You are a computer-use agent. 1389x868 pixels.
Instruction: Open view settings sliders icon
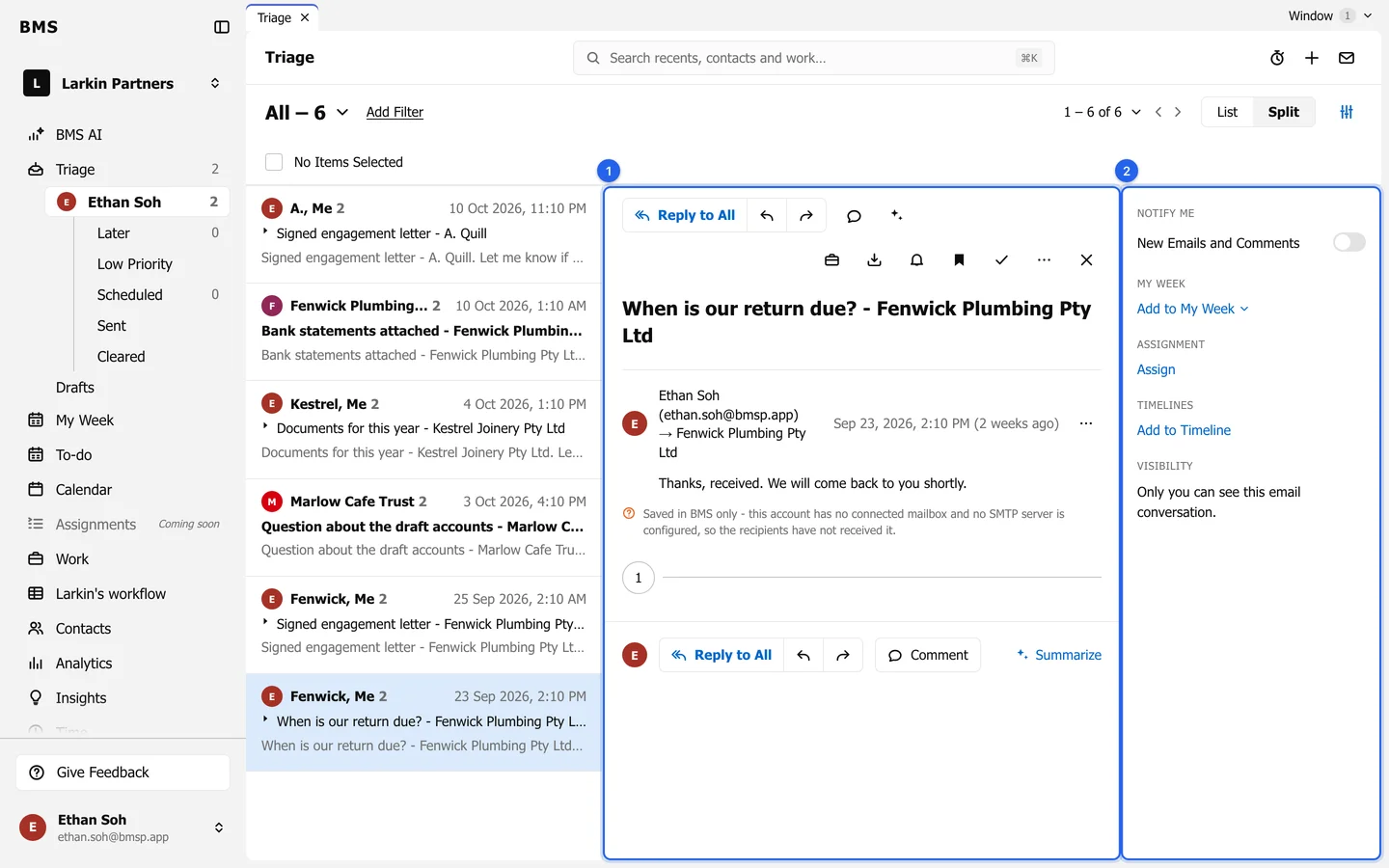1347,112
